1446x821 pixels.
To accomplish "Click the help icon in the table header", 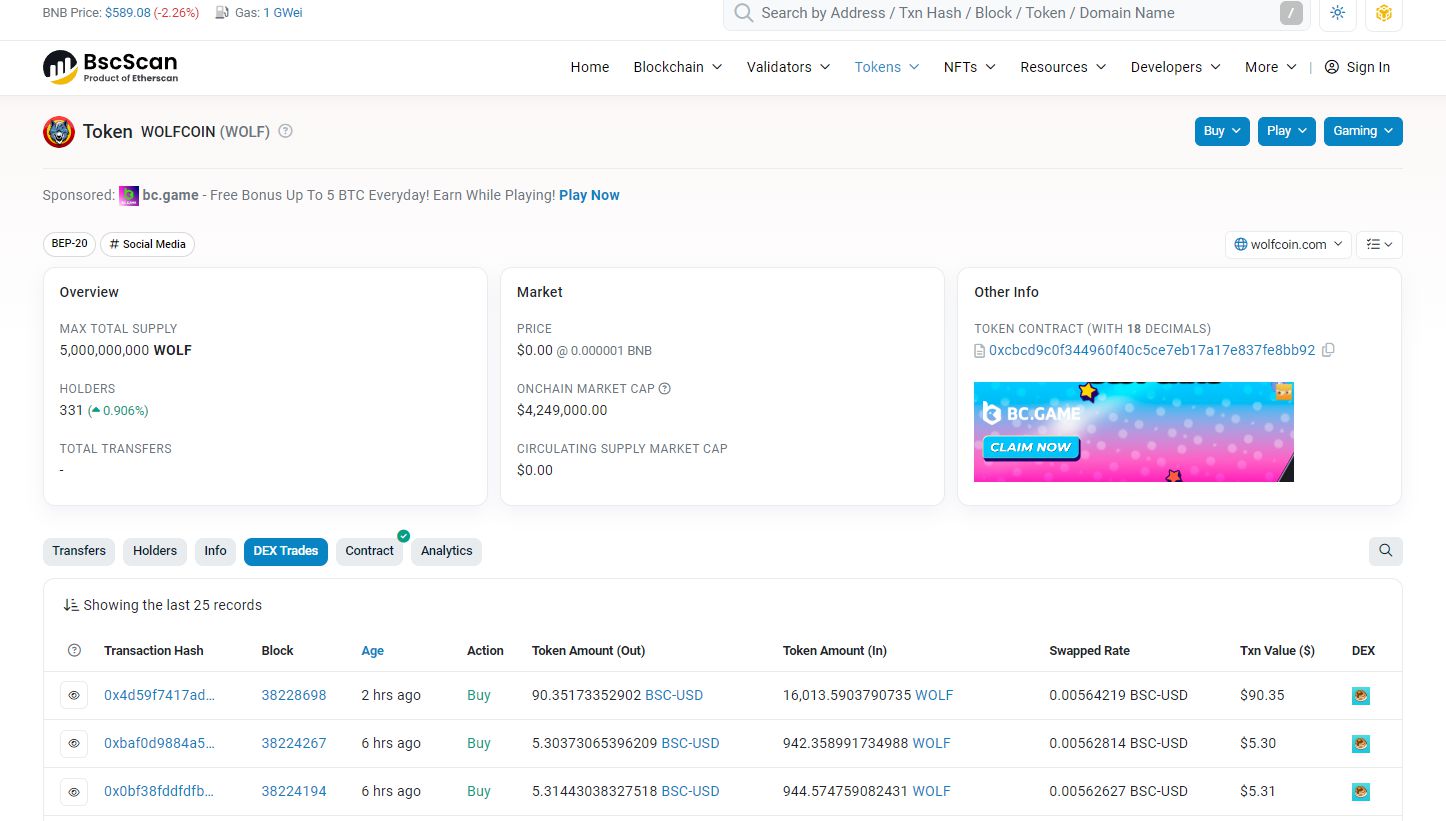I will (74, 650).
